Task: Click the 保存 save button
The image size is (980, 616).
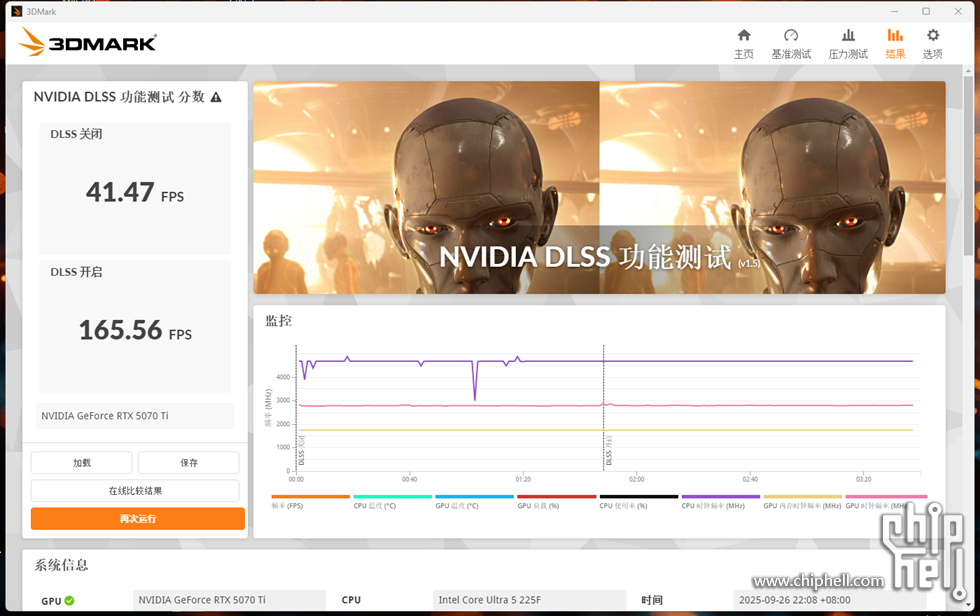Action: [x=189, y=463]
